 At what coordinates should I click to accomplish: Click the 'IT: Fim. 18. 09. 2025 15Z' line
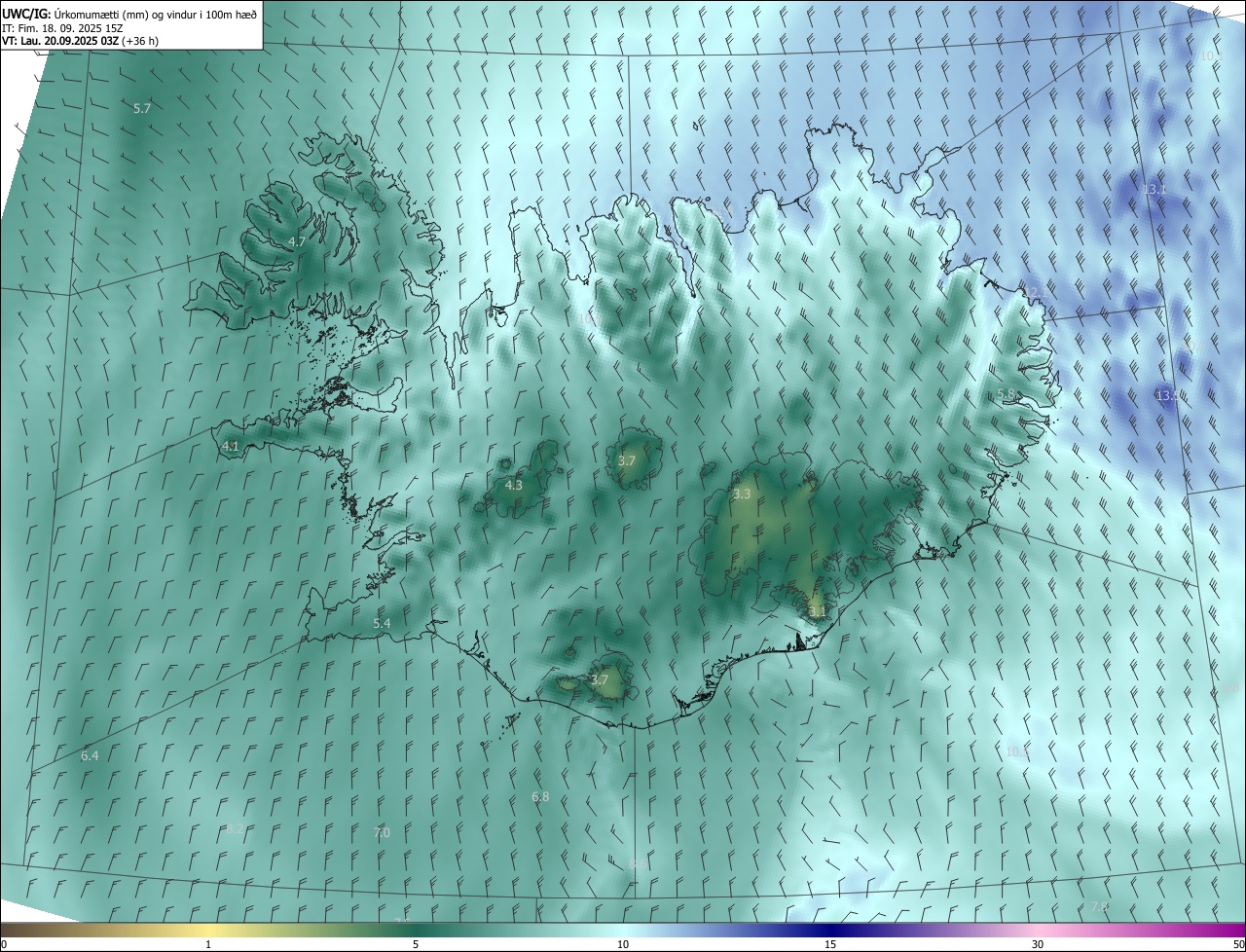click(x=61, y=28)
